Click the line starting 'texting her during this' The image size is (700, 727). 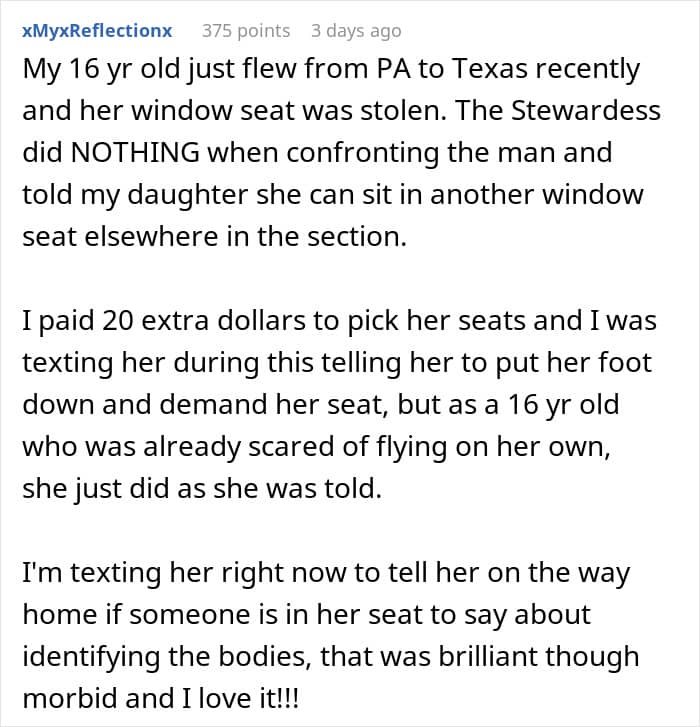tap(337, 362)
